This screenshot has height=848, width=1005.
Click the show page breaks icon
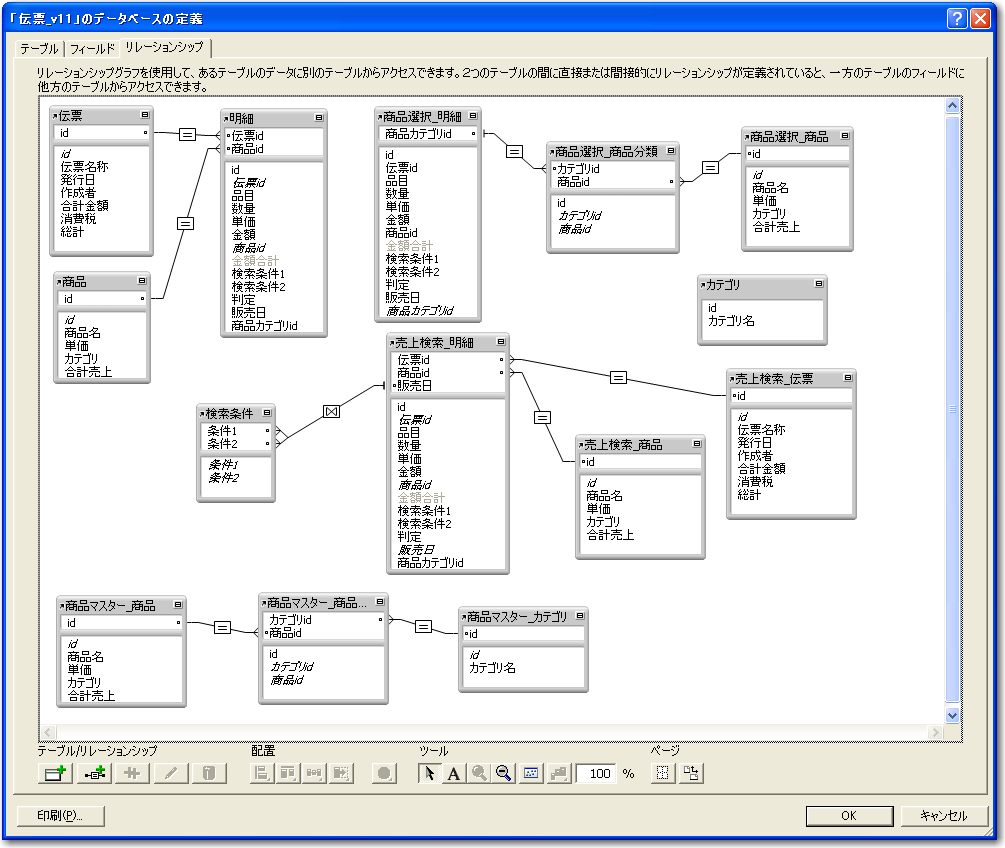662,773
